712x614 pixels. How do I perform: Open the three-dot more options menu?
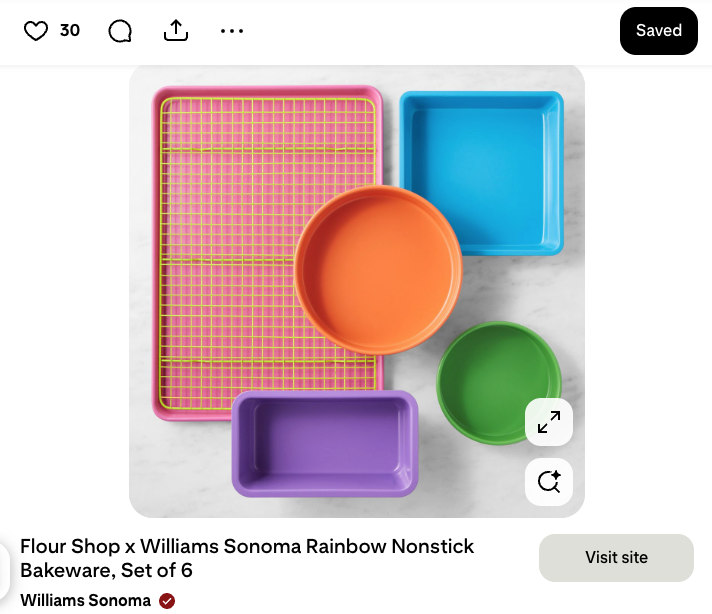click(232, 31)
